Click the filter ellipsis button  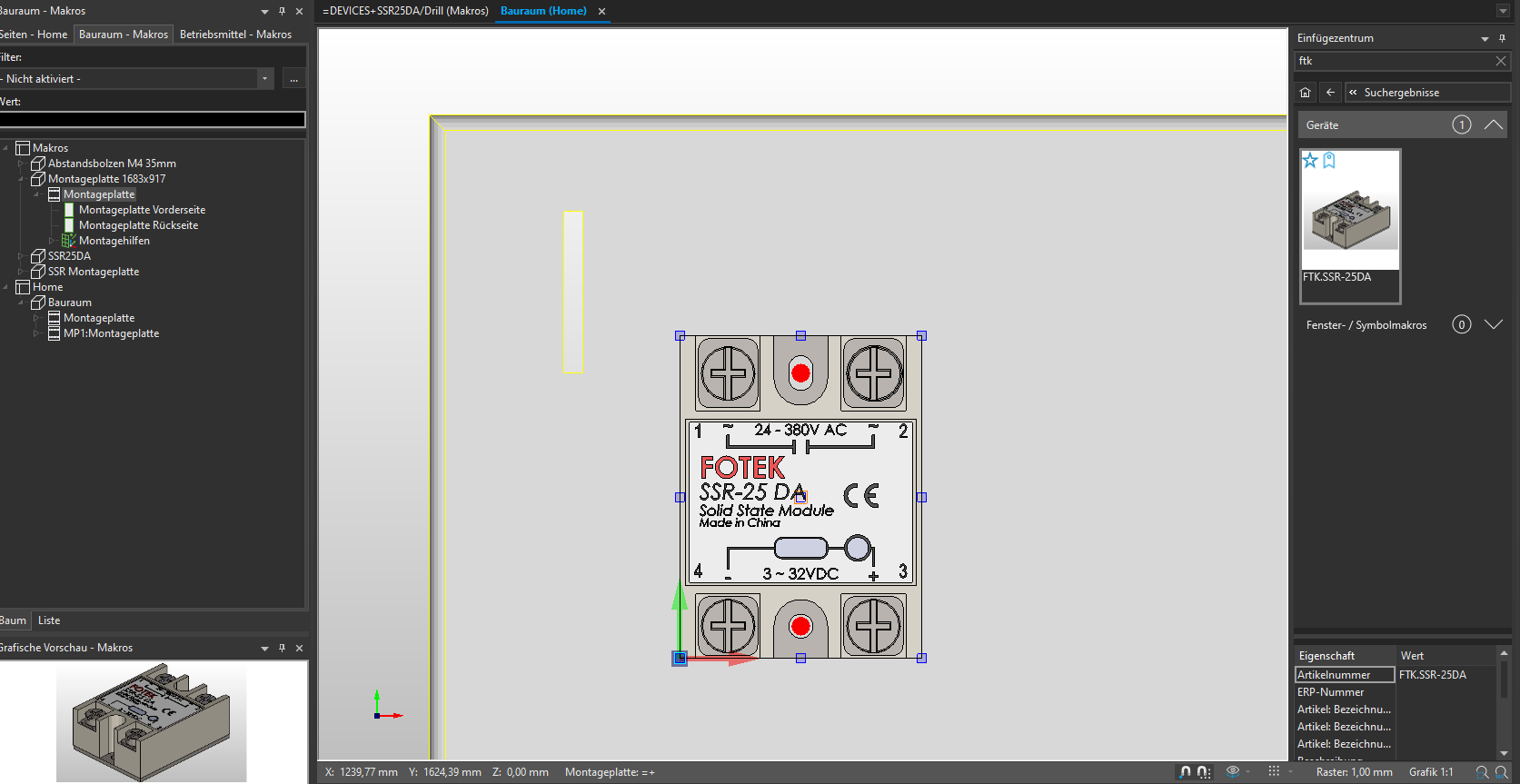click(x=293, y=79)
